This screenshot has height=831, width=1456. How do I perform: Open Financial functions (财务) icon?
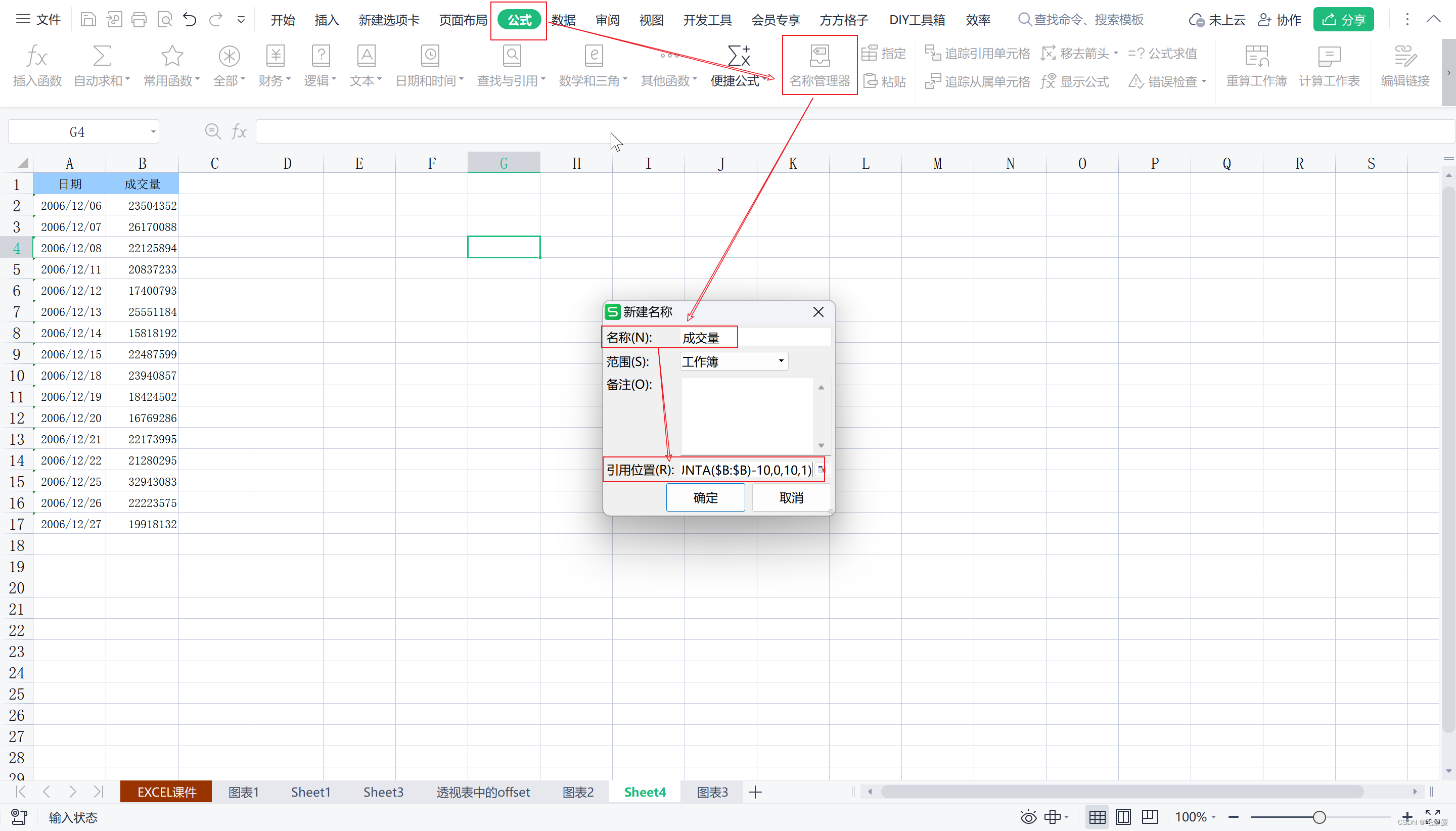click(x=275, y=66)
